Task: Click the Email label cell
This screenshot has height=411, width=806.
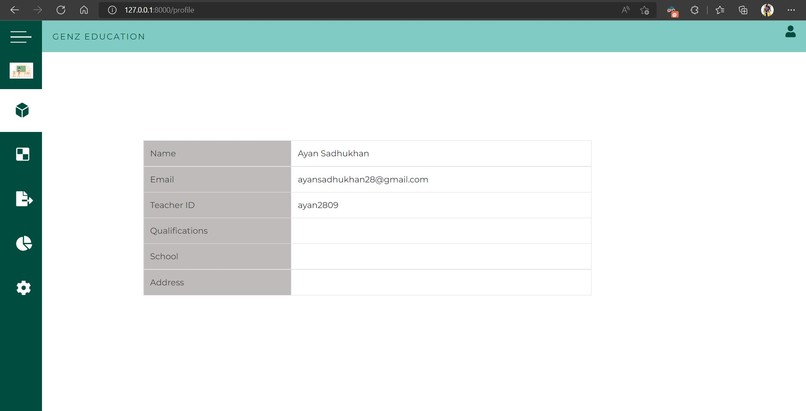Action: tap(217, 179)
